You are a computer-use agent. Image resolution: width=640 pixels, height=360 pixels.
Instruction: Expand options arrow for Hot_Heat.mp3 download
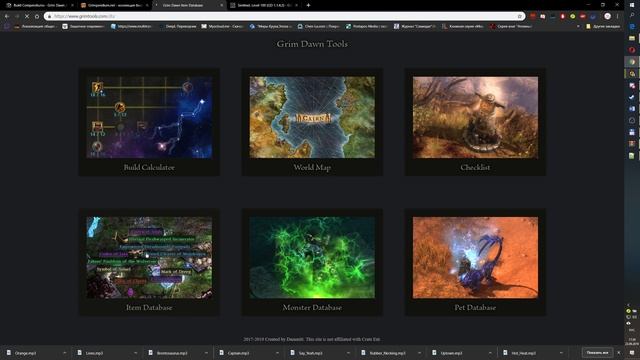point(561,353)
